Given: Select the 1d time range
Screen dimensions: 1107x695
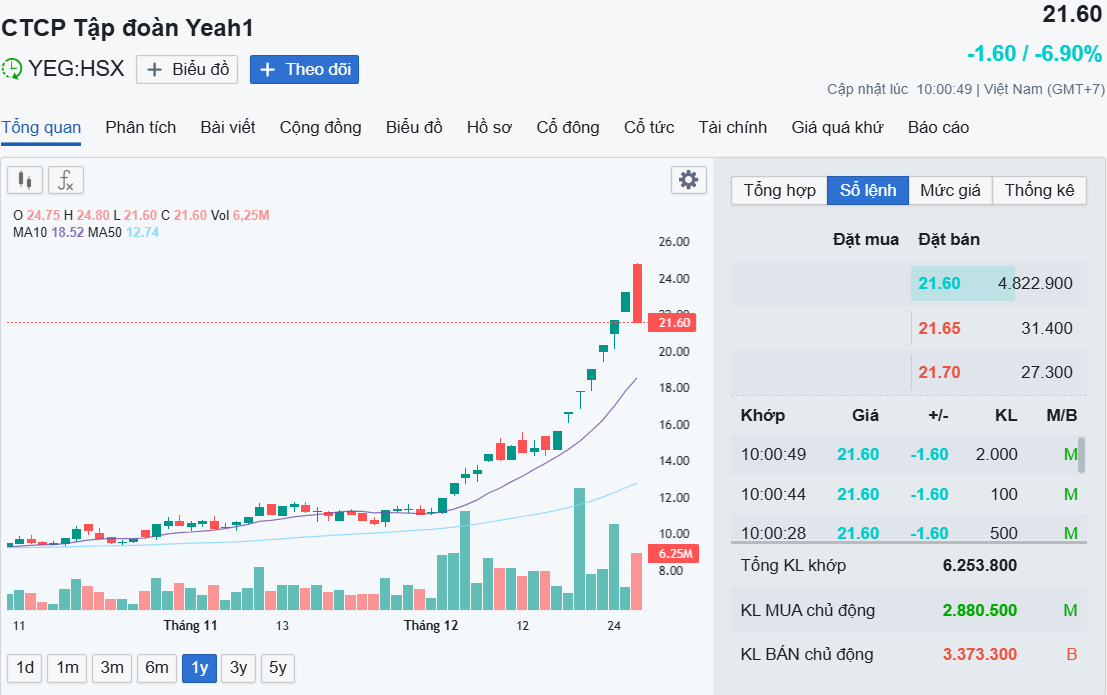Looking at the screenshot, I should point(25,668).
